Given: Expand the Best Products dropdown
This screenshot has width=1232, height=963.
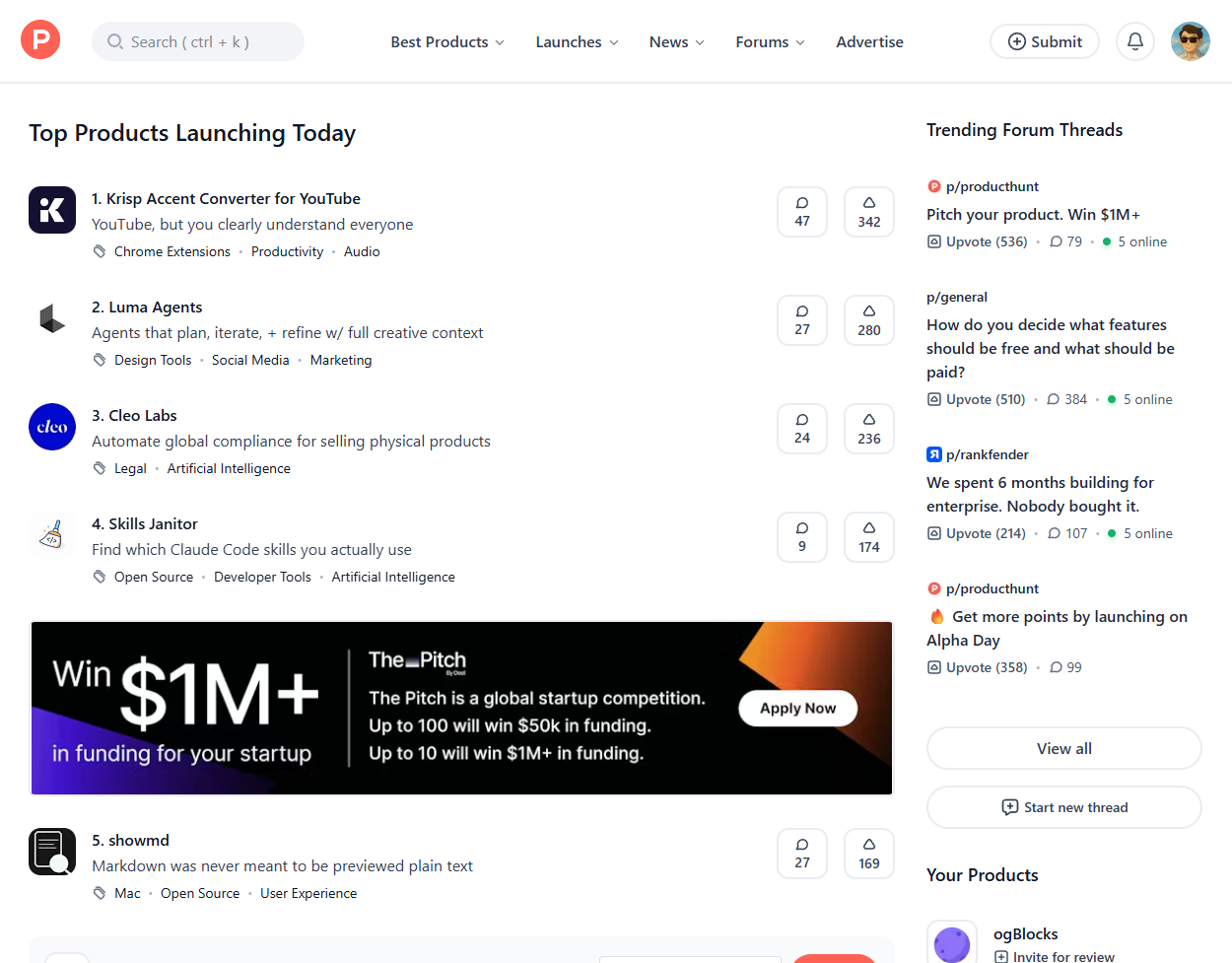Looking at the screenshot, I should click(446, 41).
